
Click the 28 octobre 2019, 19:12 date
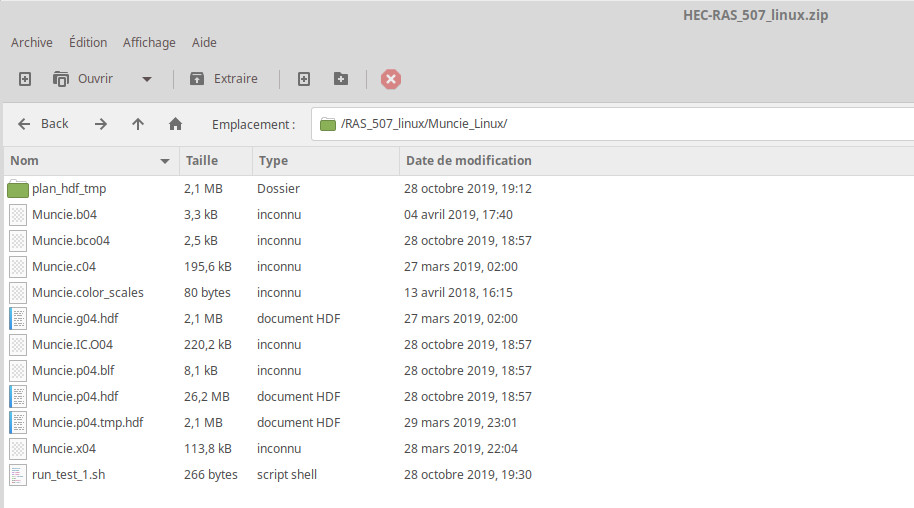pos(468,189)
